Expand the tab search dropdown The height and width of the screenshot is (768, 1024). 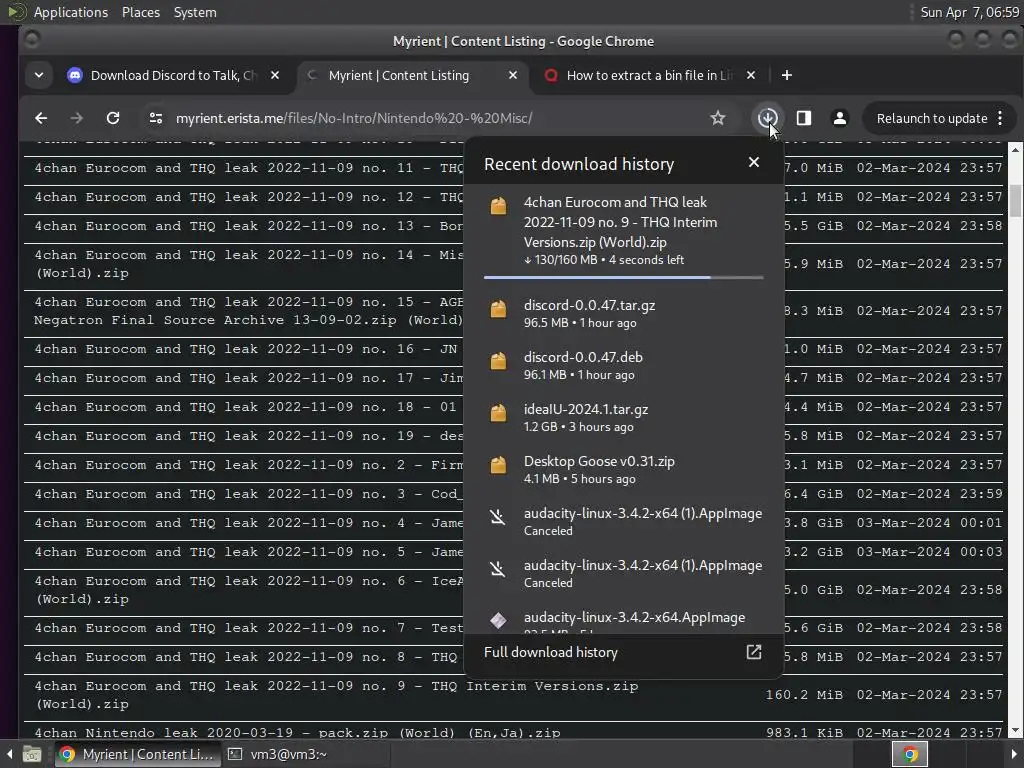click(39, 75)
